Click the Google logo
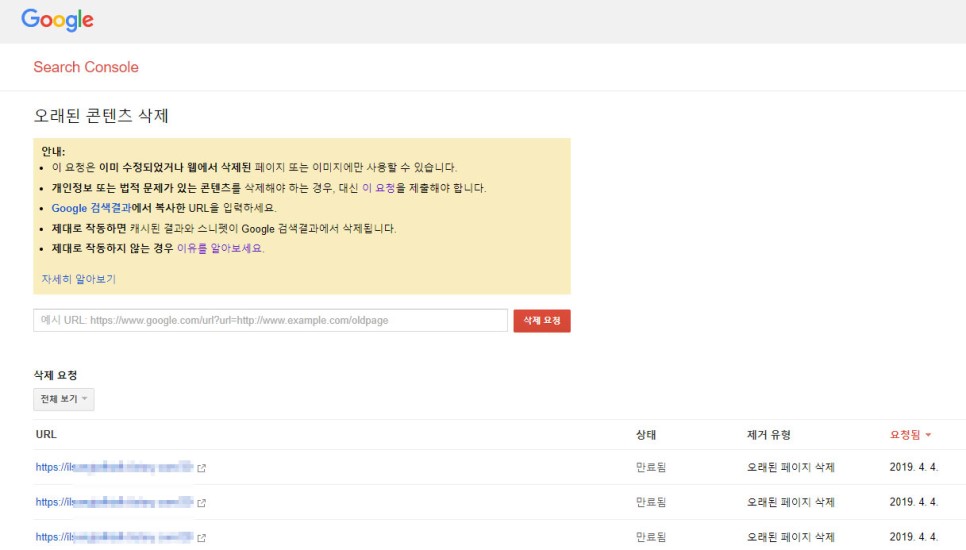 [57, 20]
